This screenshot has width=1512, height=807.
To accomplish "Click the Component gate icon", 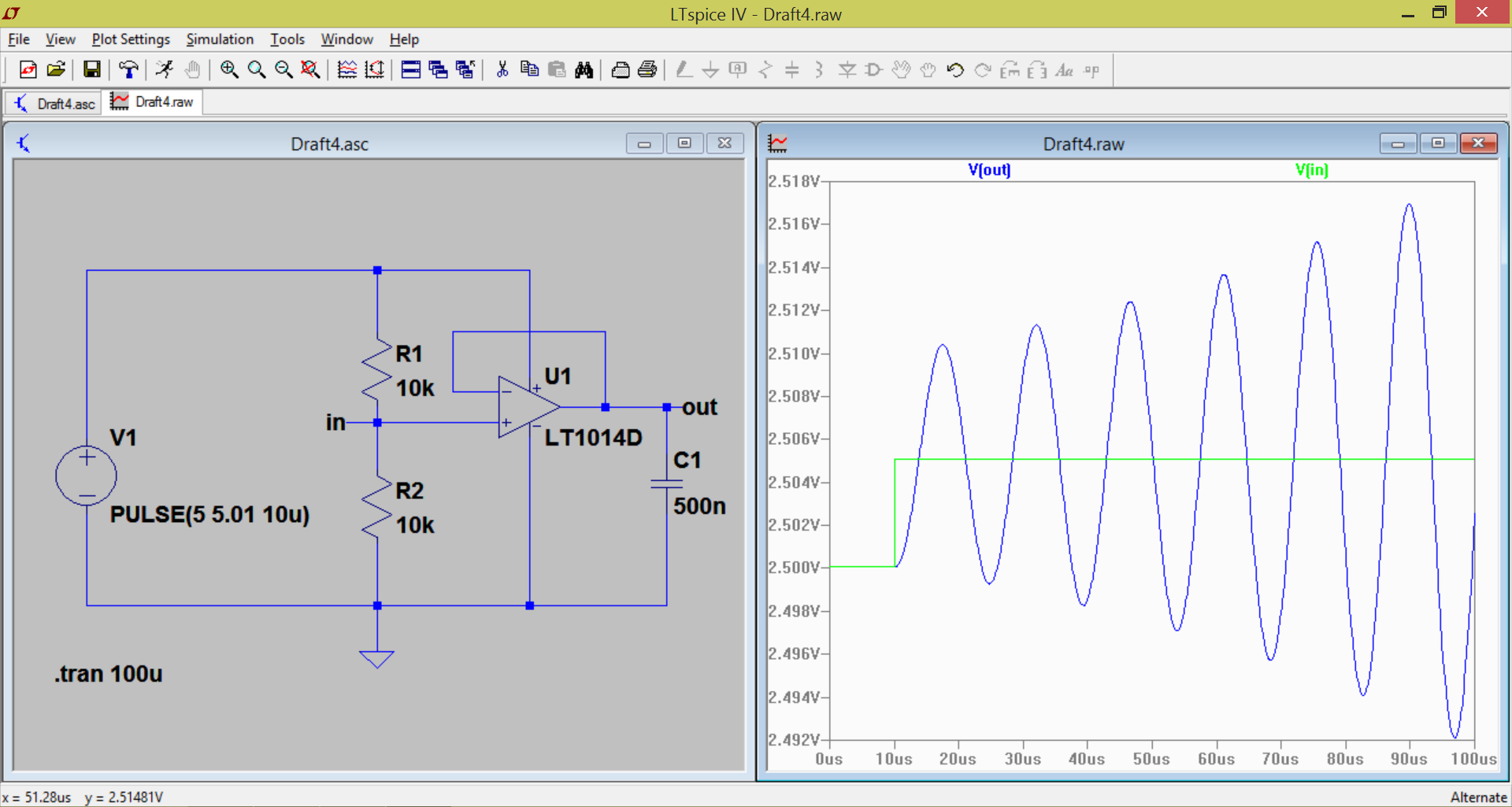I will pos(874,70).
